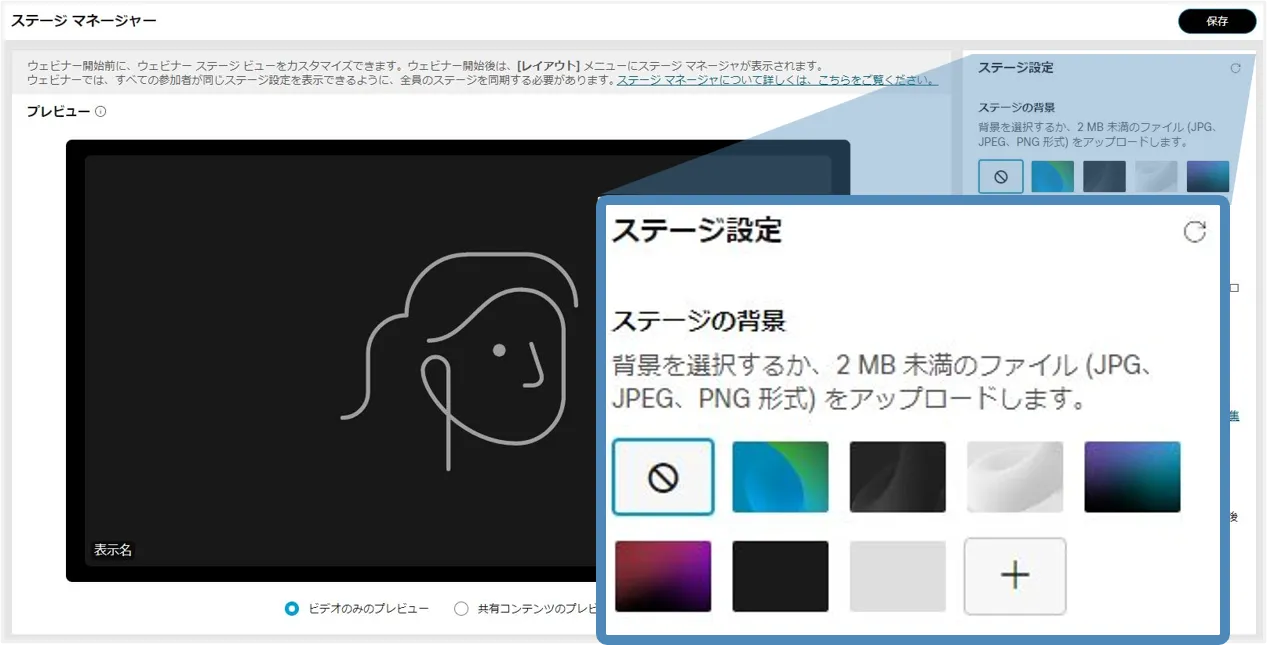Image resolution: width=1267 pixels, height=645 pixels.
Task: Choose the solid light gray background swatch
Action: [x=897, y=576]
